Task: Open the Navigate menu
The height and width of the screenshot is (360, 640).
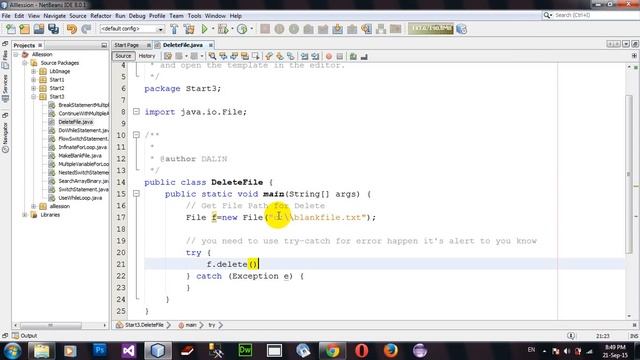Action: pos(54,16)
